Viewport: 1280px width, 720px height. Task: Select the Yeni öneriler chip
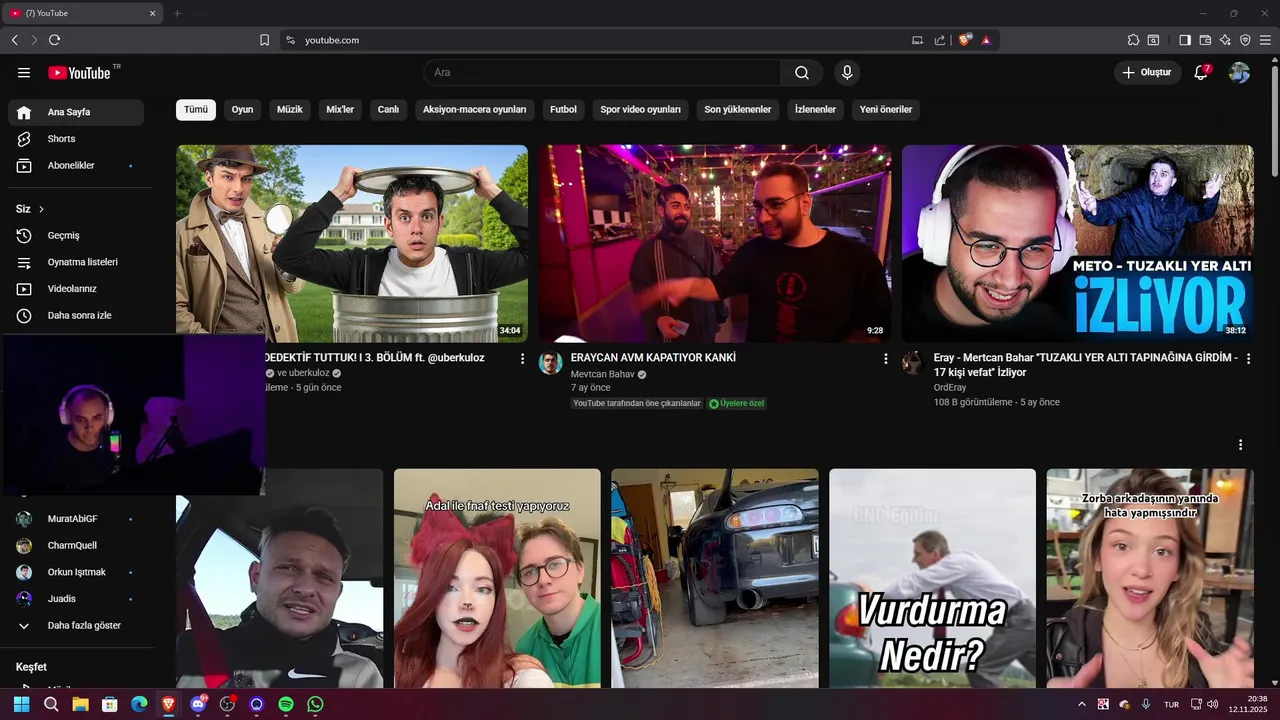886,110
